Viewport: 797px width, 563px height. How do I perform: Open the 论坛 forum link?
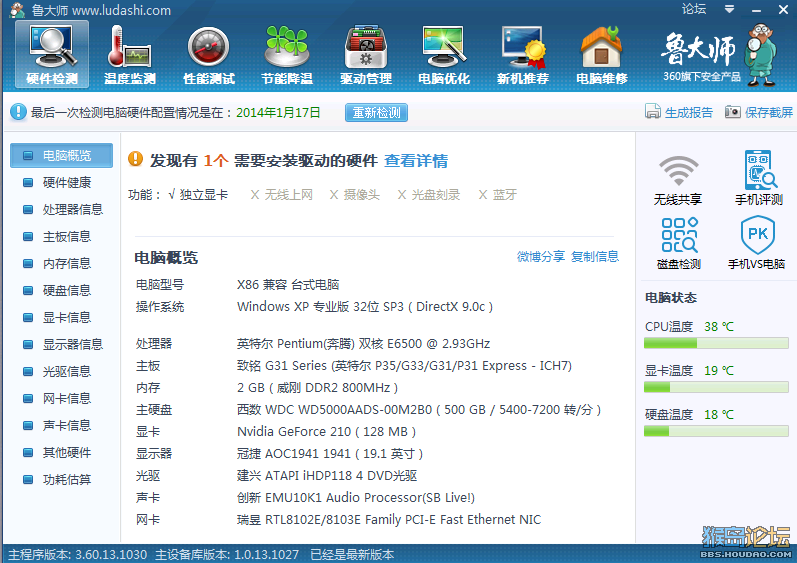pyautogui.click(x=694, y=9)
